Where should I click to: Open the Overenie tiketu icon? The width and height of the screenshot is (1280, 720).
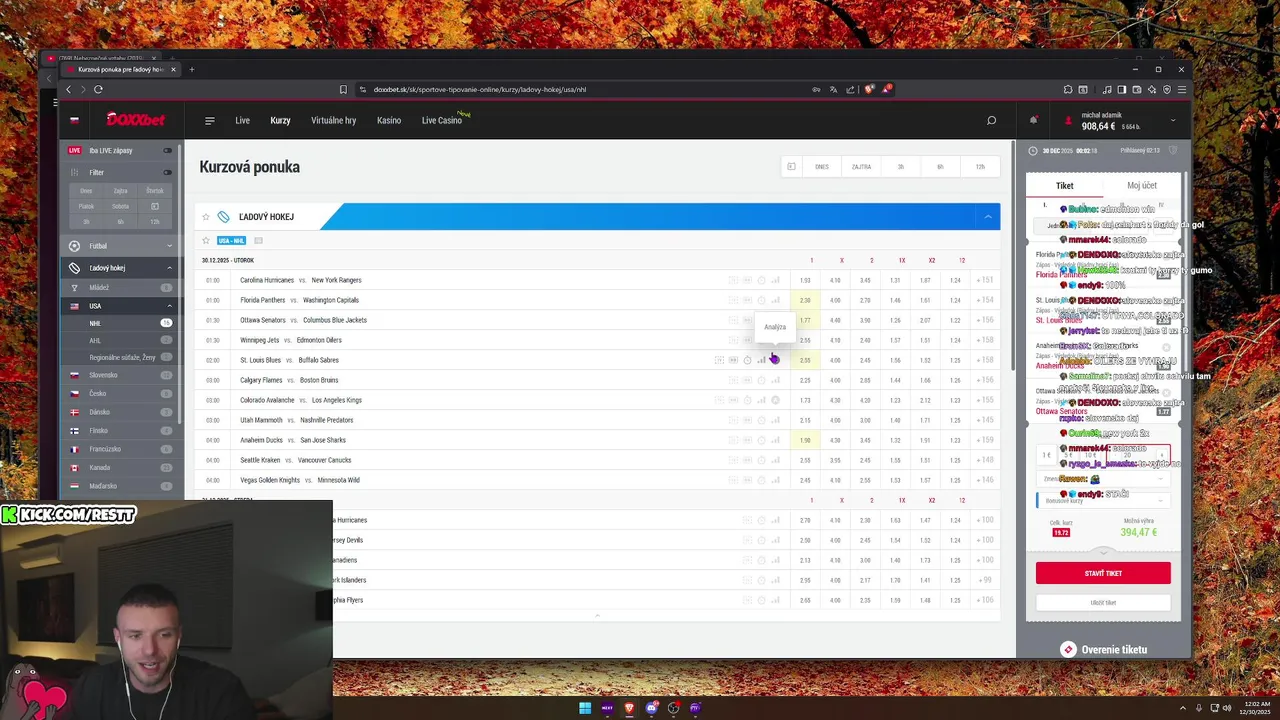click(x=1068, y=650)
